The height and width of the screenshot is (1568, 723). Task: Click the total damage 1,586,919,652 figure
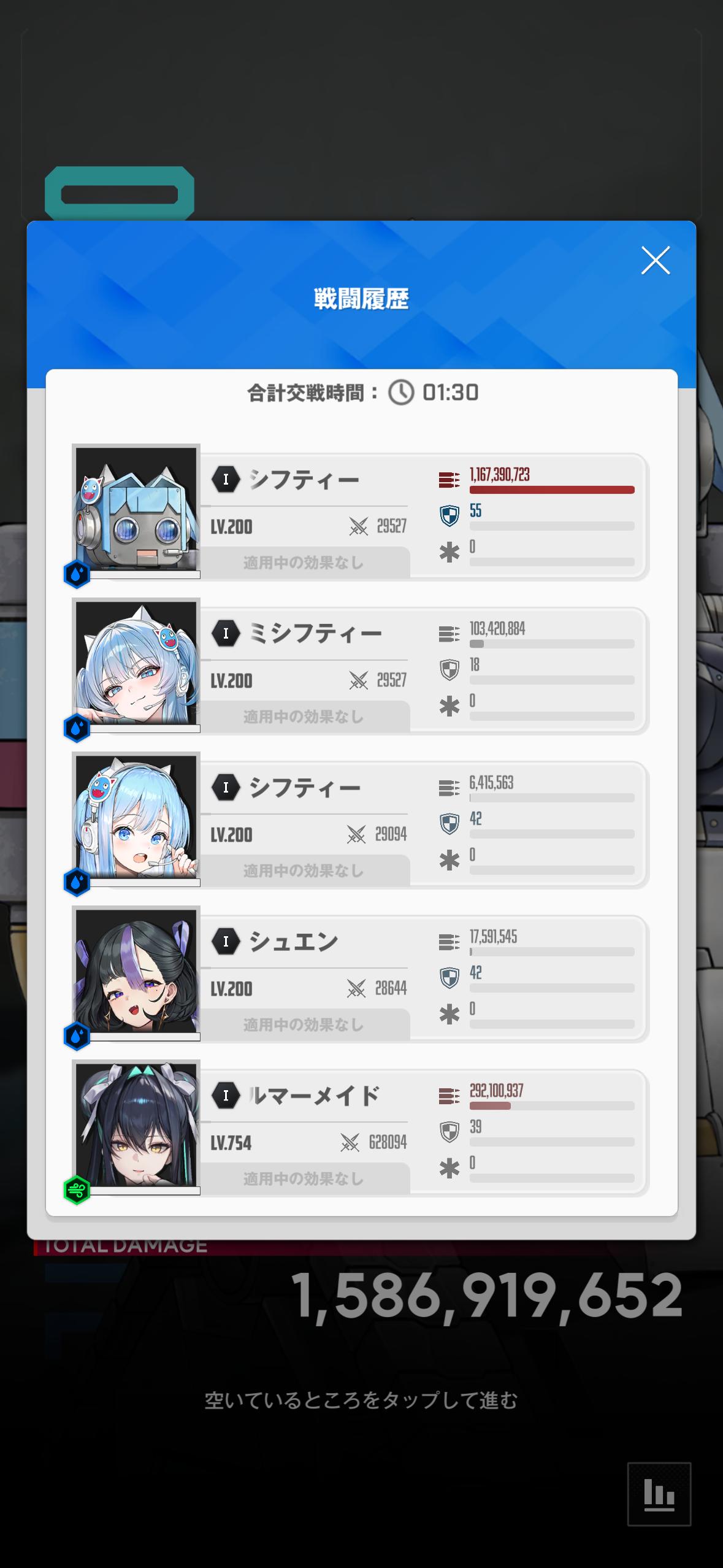point(488,1295)
